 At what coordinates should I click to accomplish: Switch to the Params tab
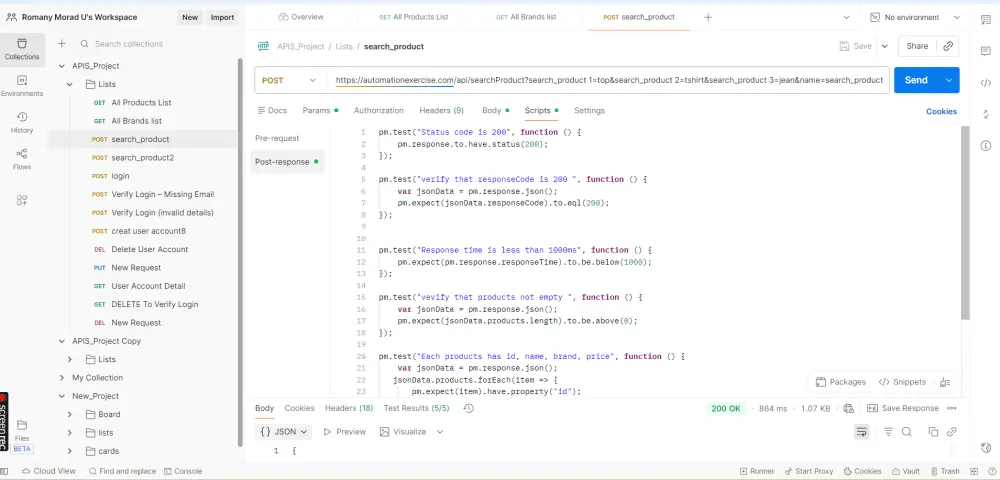point(320,110)
